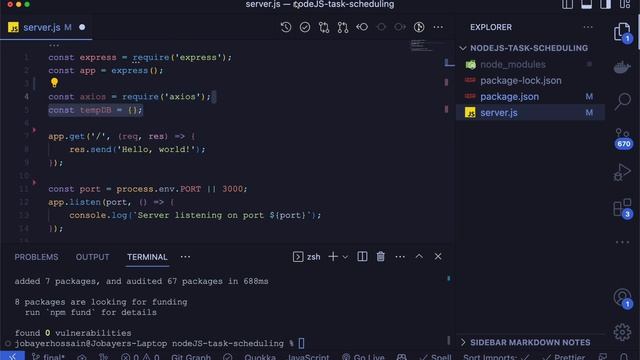Toggle secondary side bar layout icon

[606, 4]
